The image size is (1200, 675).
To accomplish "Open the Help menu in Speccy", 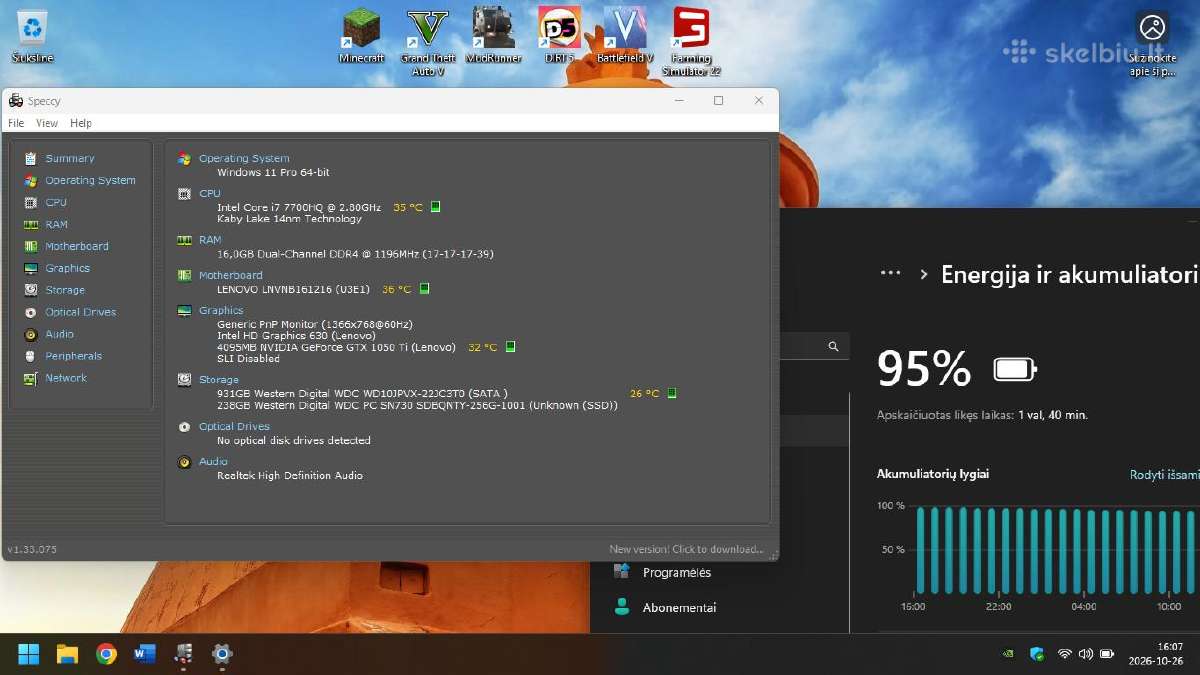I will coord(81,123).
